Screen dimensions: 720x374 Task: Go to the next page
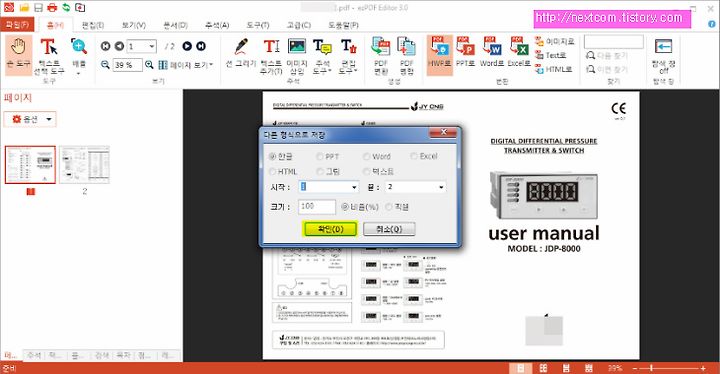[x=187, y=46]
